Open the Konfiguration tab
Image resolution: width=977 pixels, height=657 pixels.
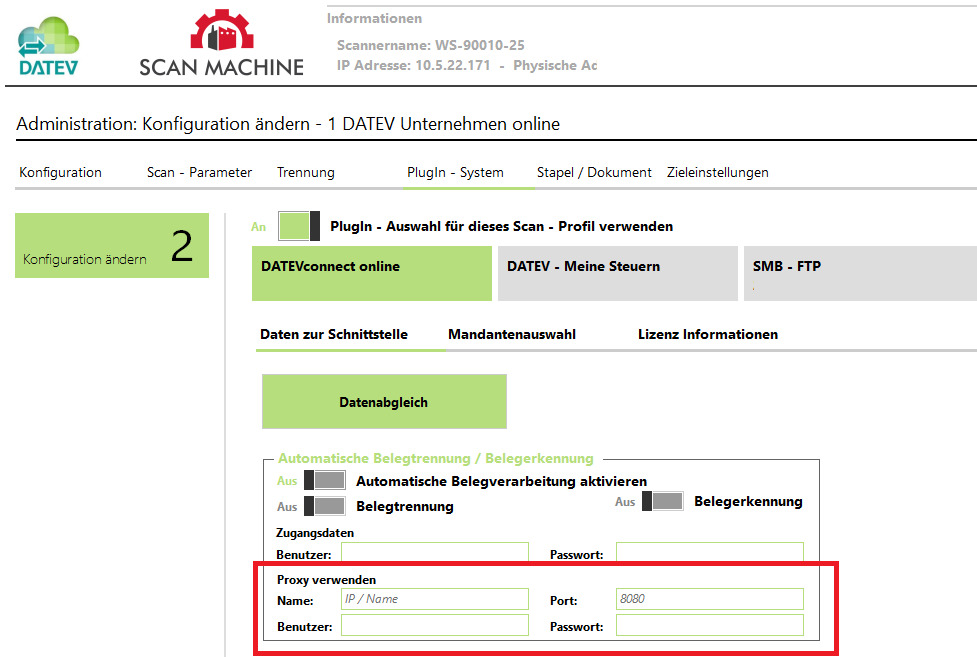(60, 172)
